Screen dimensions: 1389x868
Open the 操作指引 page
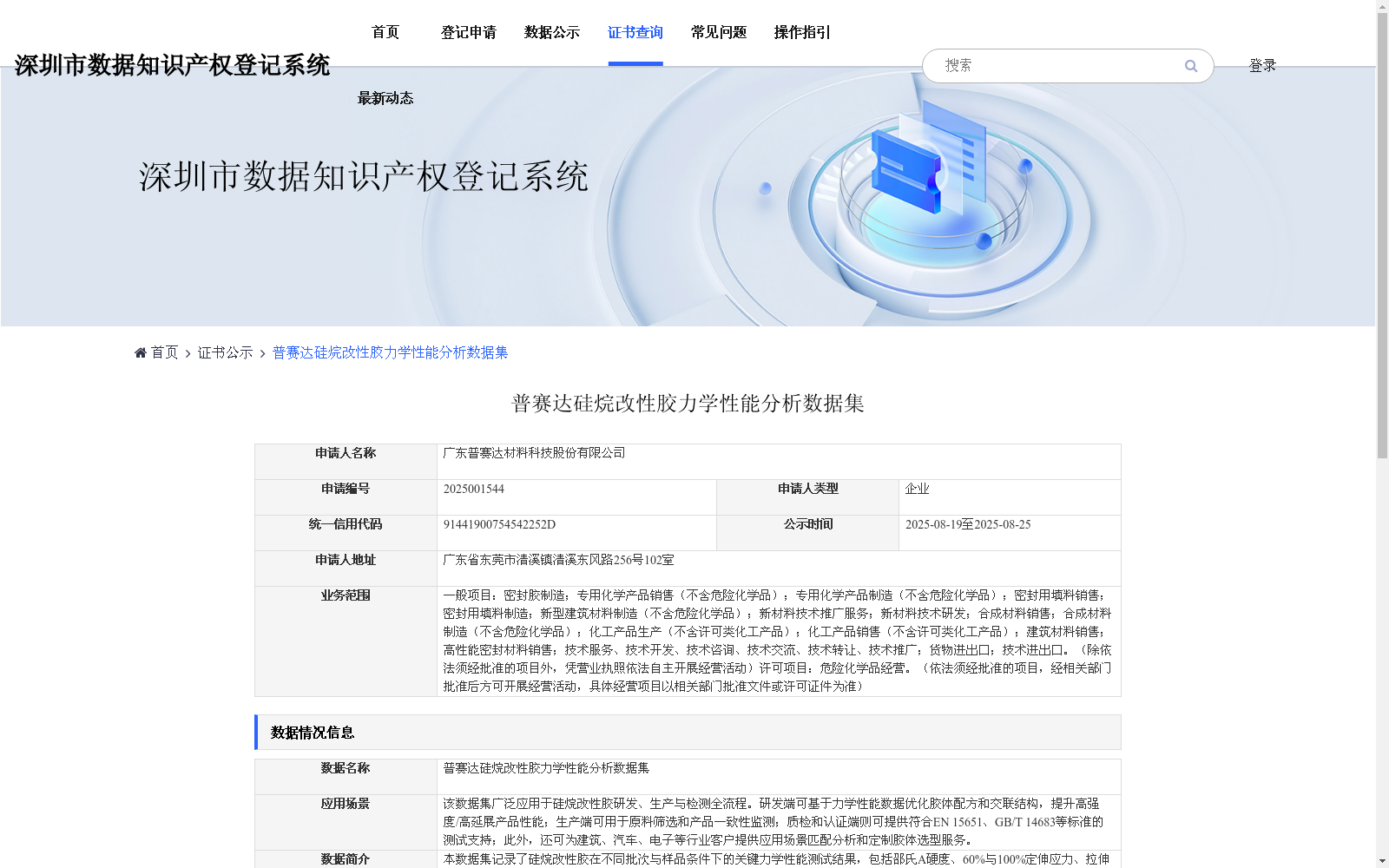[802, 32]
